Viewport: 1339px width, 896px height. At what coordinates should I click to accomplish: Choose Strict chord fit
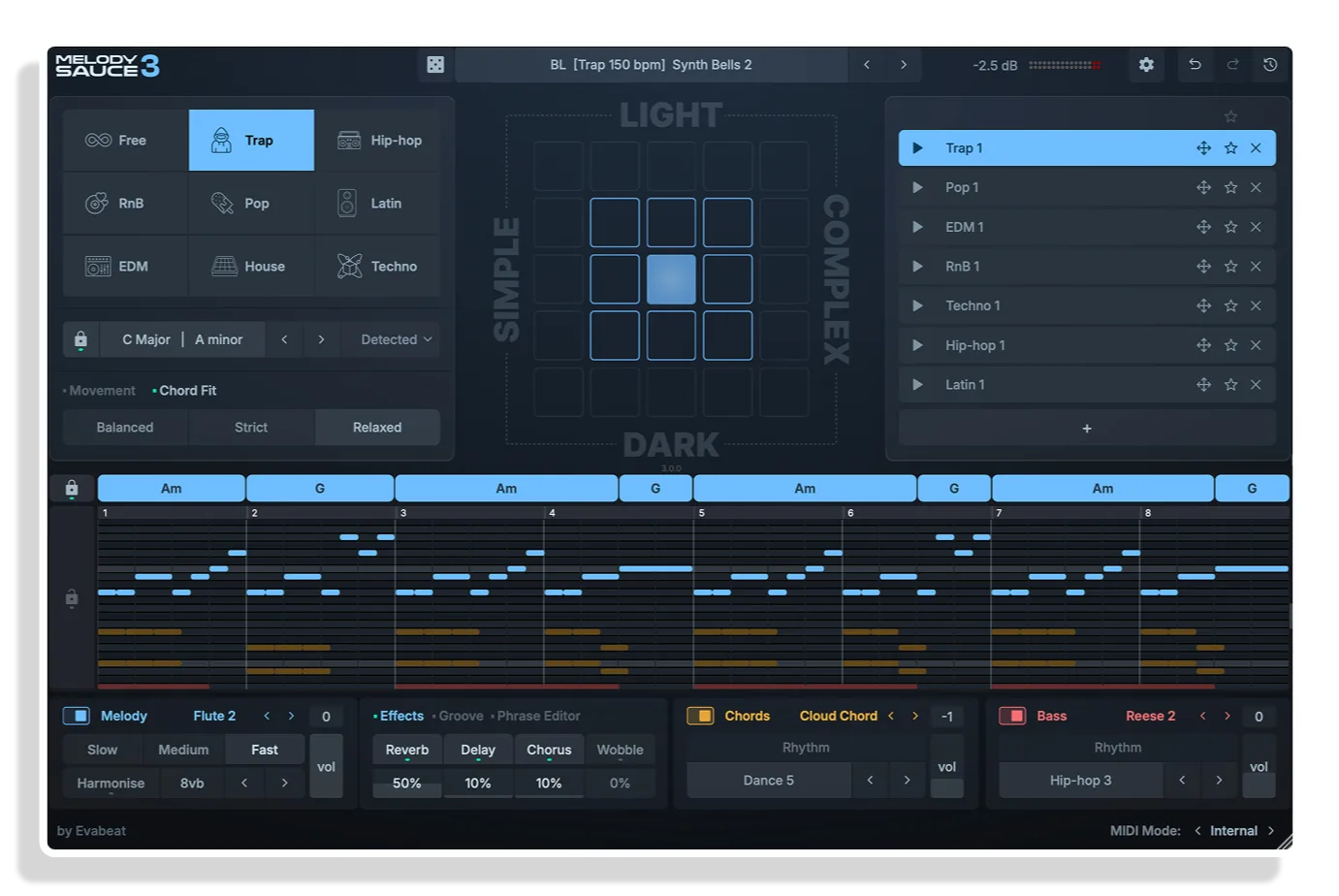(251, 428)
